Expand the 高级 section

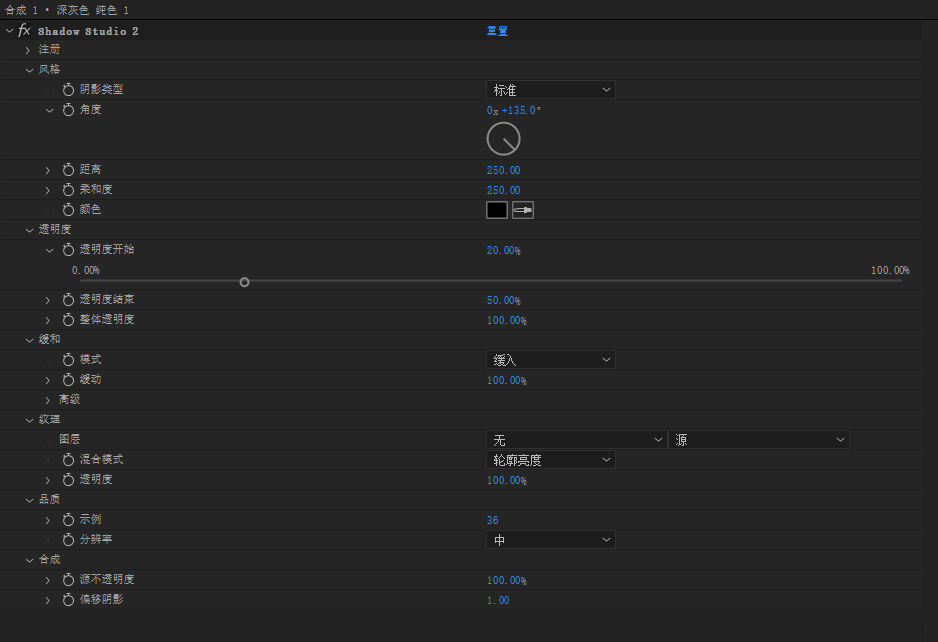pyautogui.click(x=47, y=400)
